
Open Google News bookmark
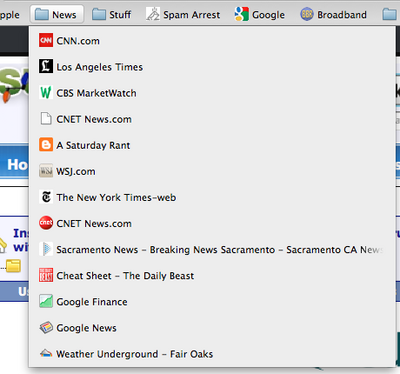point(212,327)
